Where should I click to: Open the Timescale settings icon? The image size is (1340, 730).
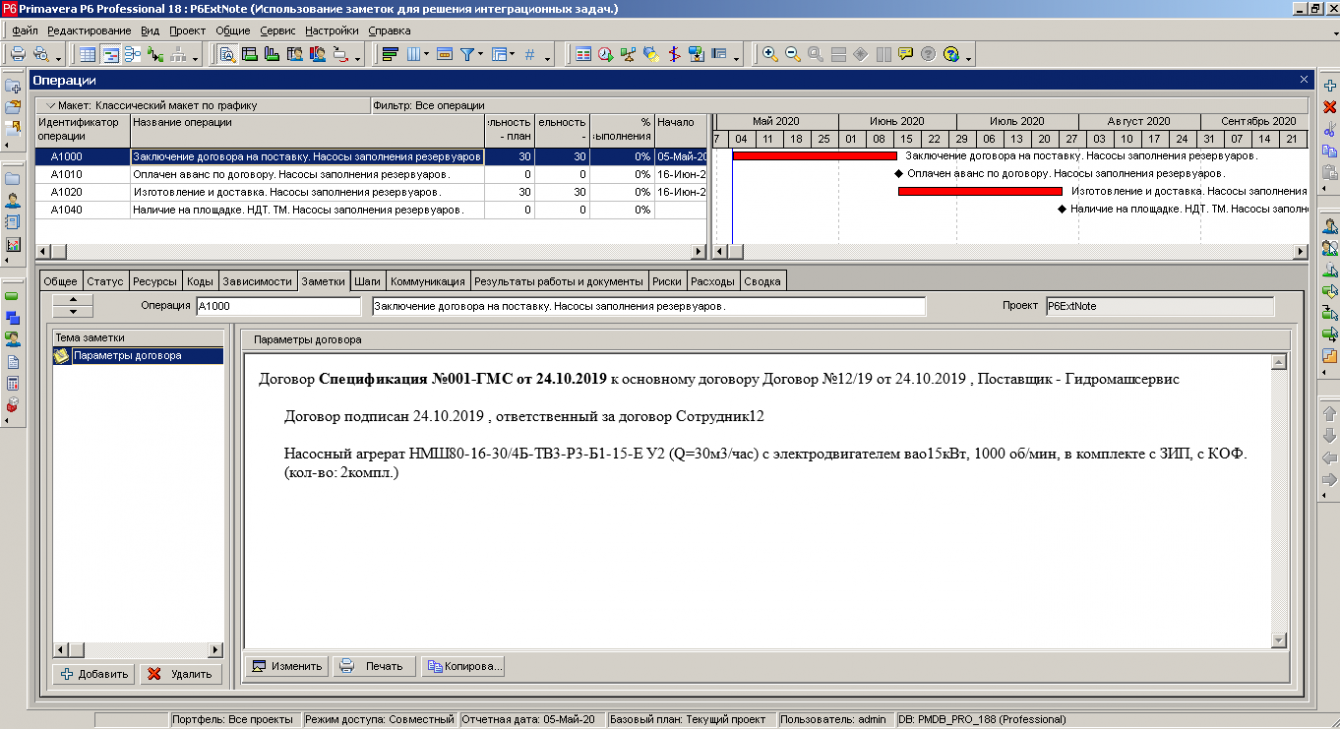click(444, 54)
